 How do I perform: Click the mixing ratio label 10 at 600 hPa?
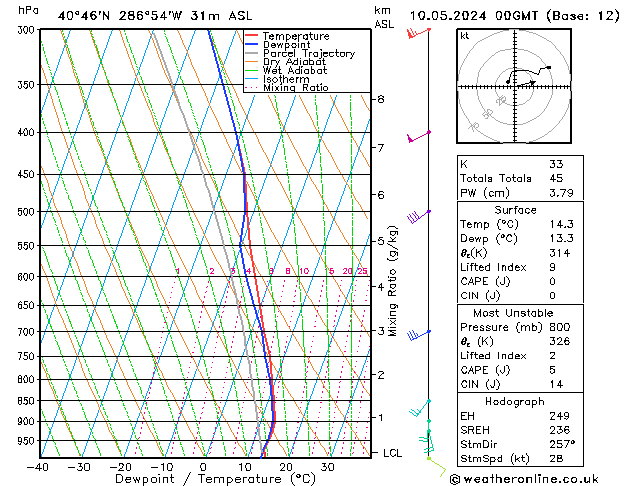point(304,271)
